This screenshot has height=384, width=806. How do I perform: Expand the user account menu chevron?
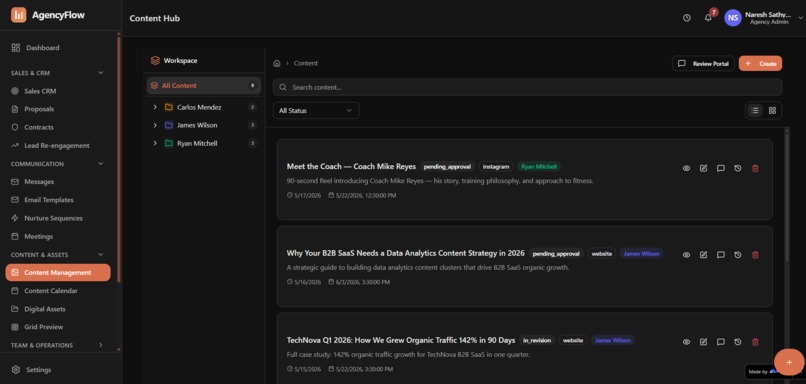801,18
